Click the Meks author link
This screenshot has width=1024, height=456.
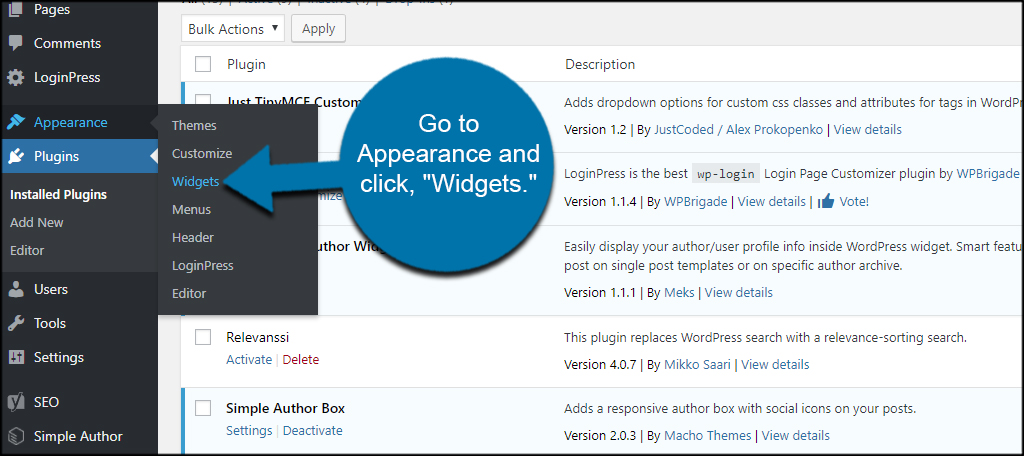(x=679, y=292)
